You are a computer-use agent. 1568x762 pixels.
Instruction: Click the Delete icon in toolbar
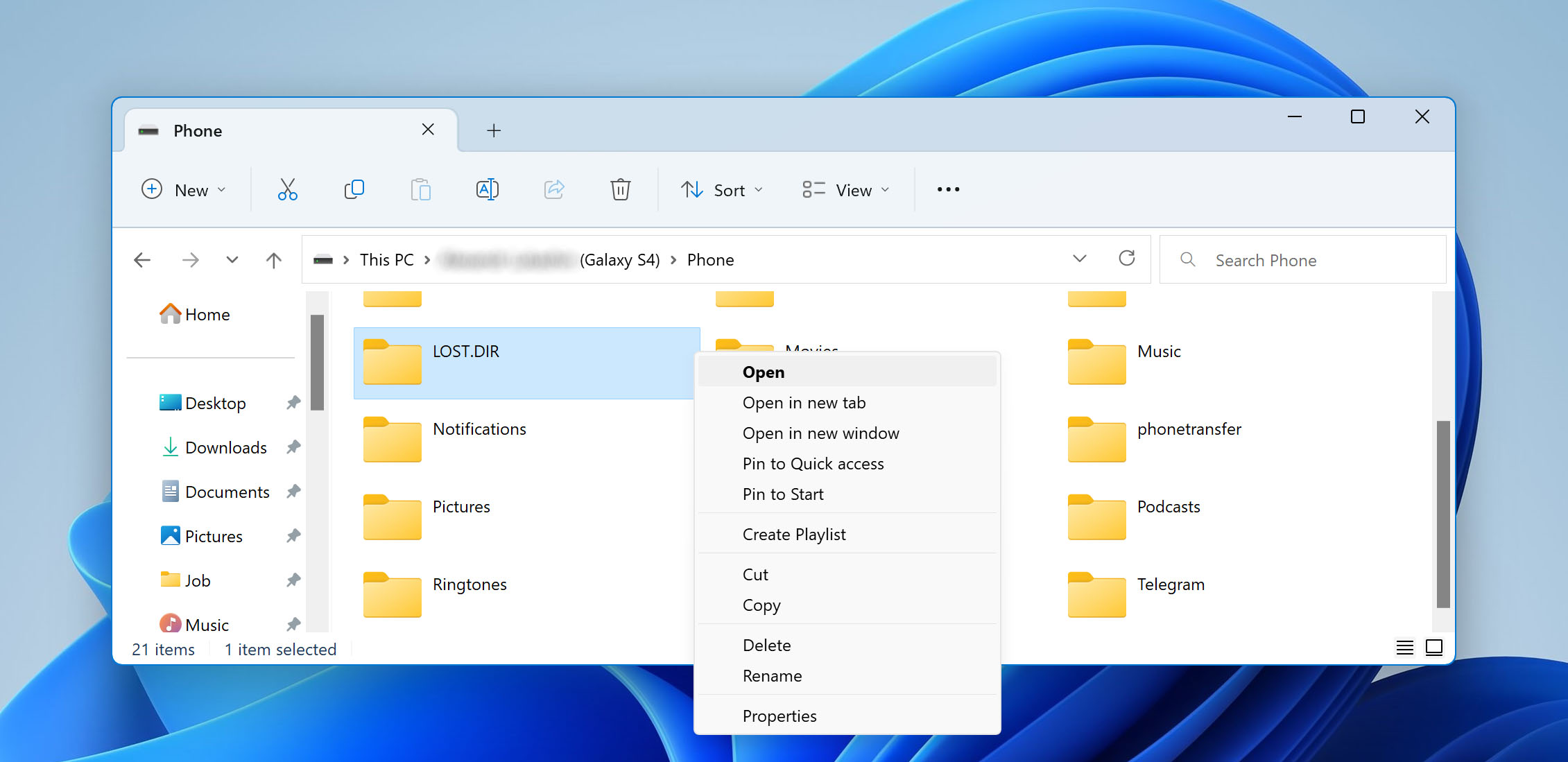click(619, 190)
